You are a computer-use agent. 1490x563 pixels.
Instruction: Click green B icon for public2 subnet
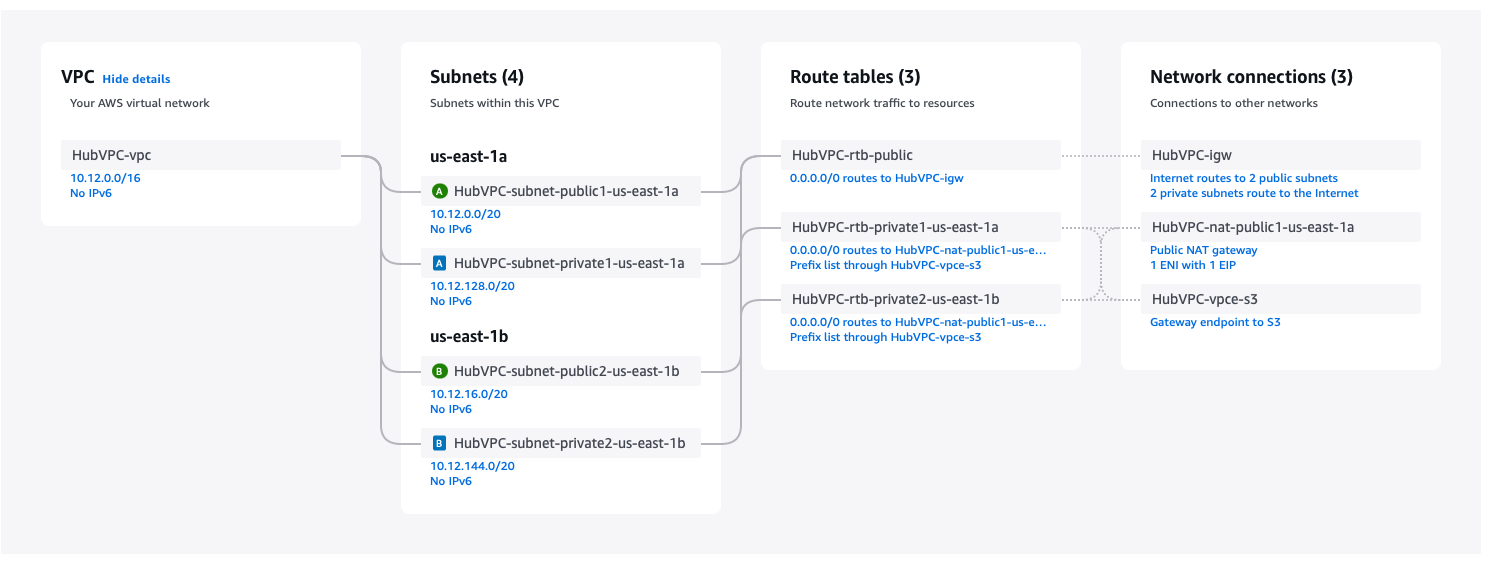[x=439, y=371]
